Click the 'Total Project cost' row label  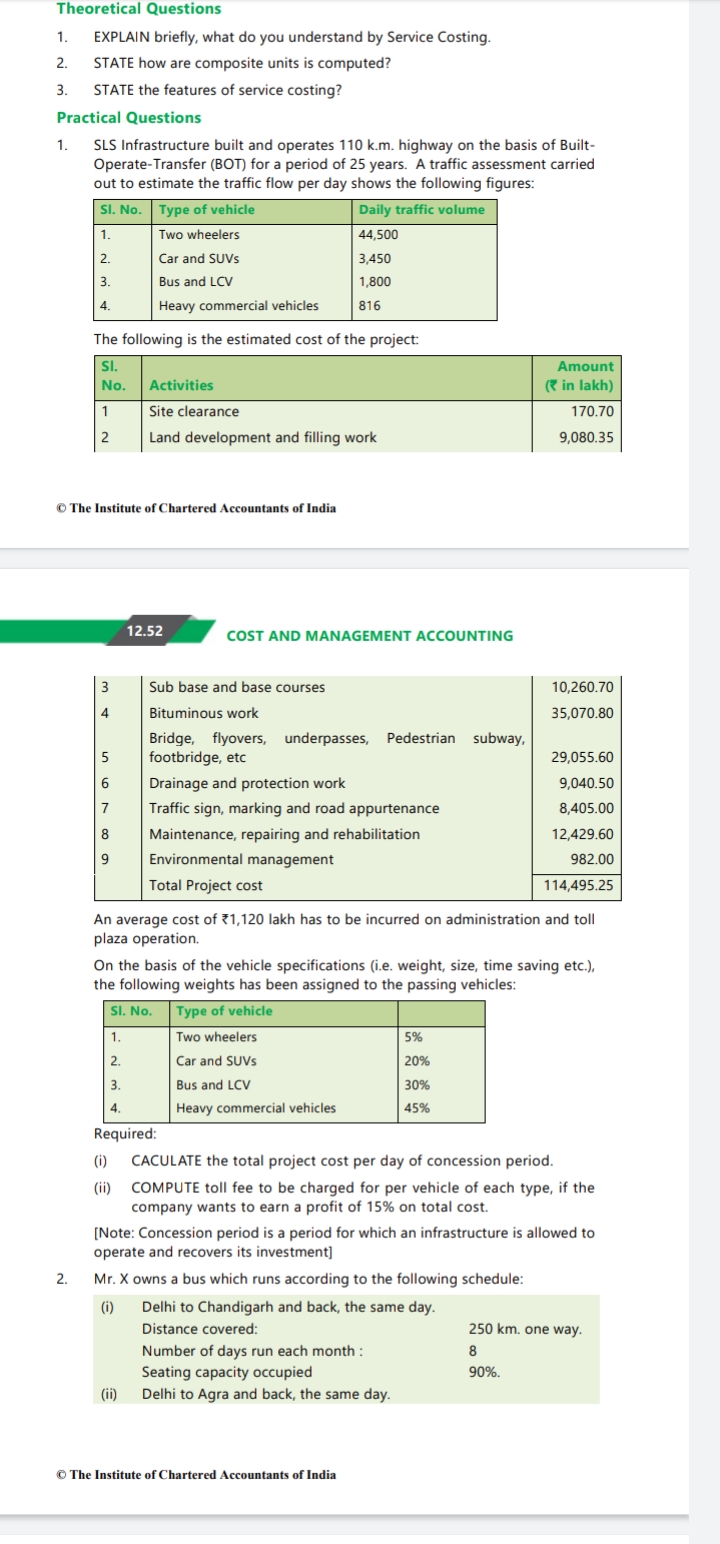coord(206,885)
